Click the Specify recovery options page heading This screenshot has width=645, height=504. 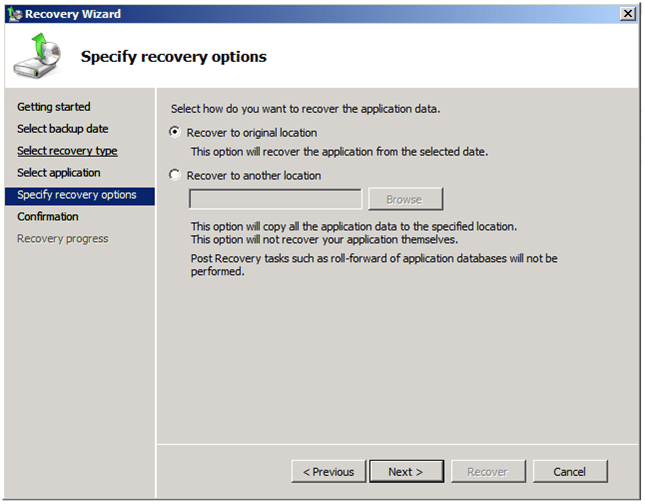pos(173,57)
